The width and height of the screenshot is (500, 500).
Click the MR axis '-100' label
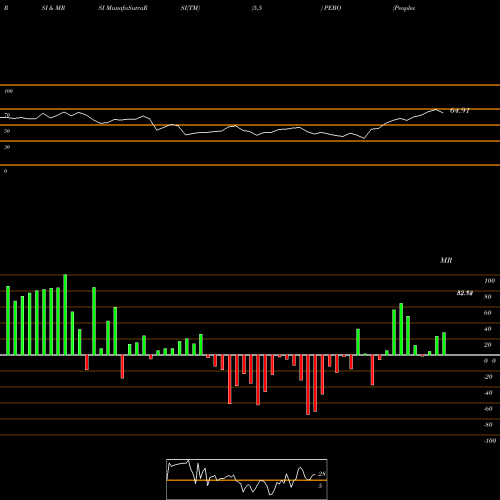pos(489,441)
